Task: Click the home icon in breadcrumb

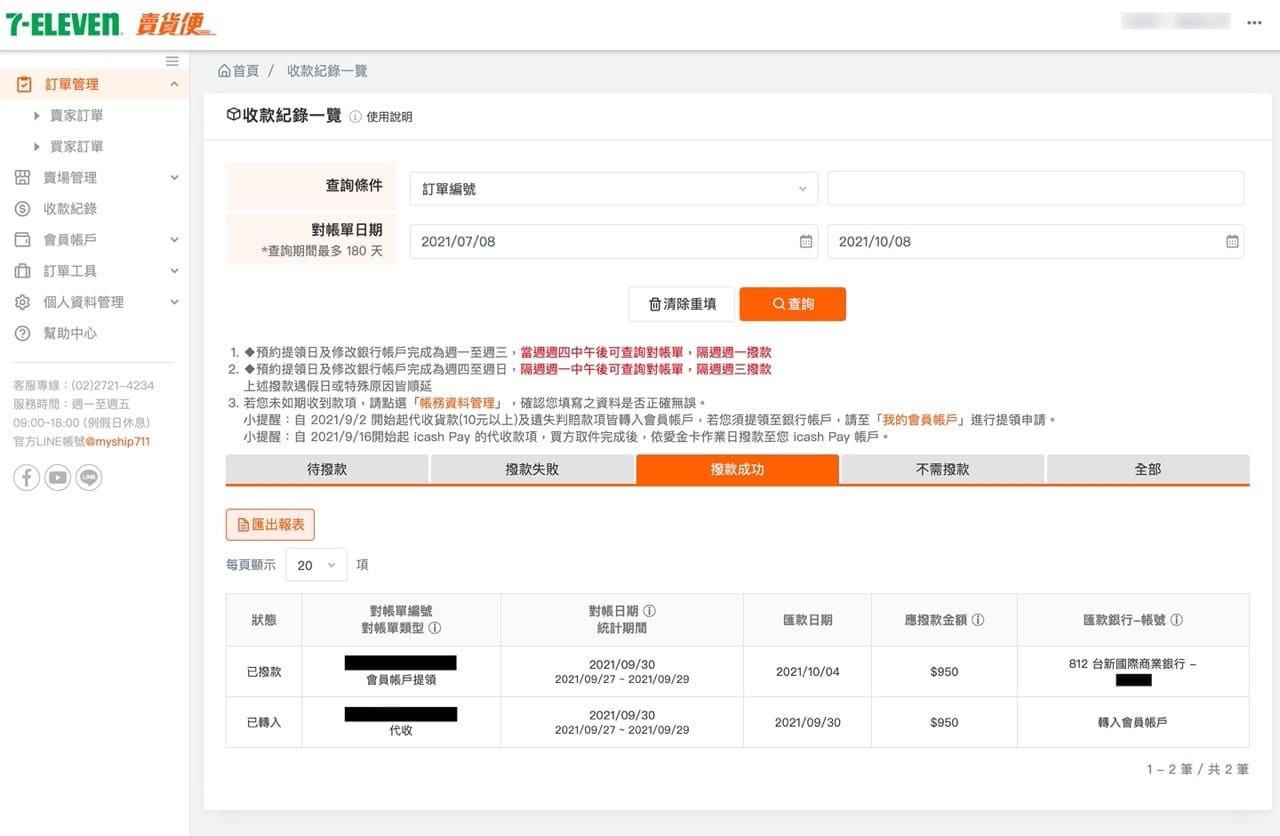Action: point(224,71)
